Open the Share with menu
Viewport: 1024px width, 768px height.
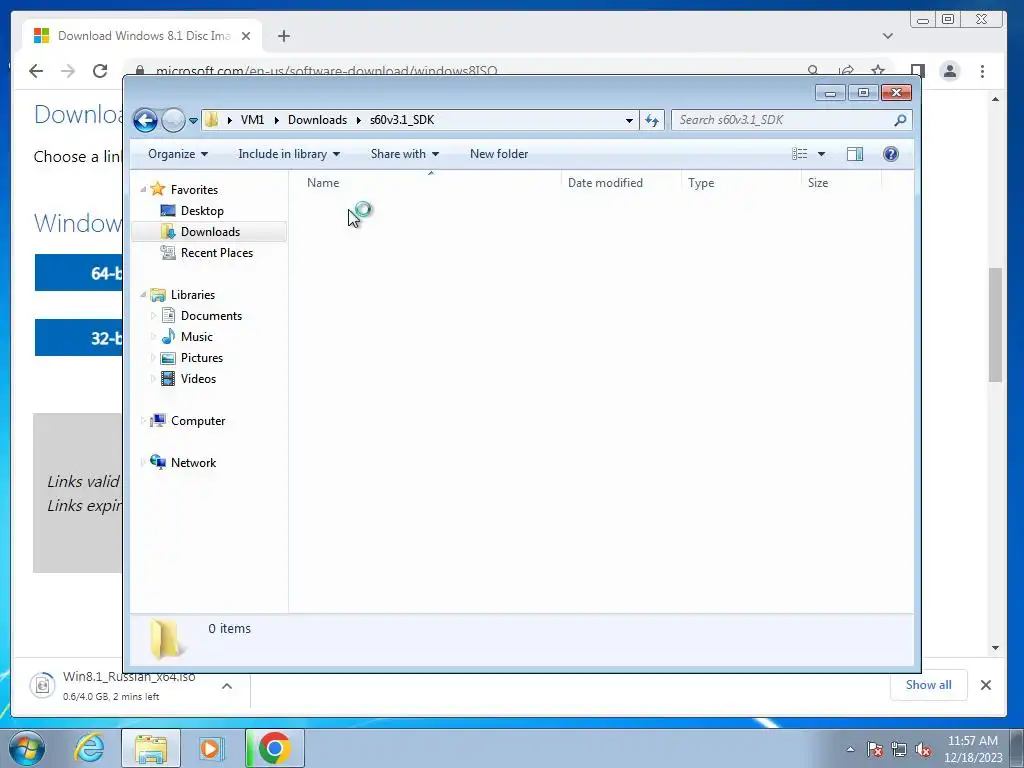coord(404,154)
